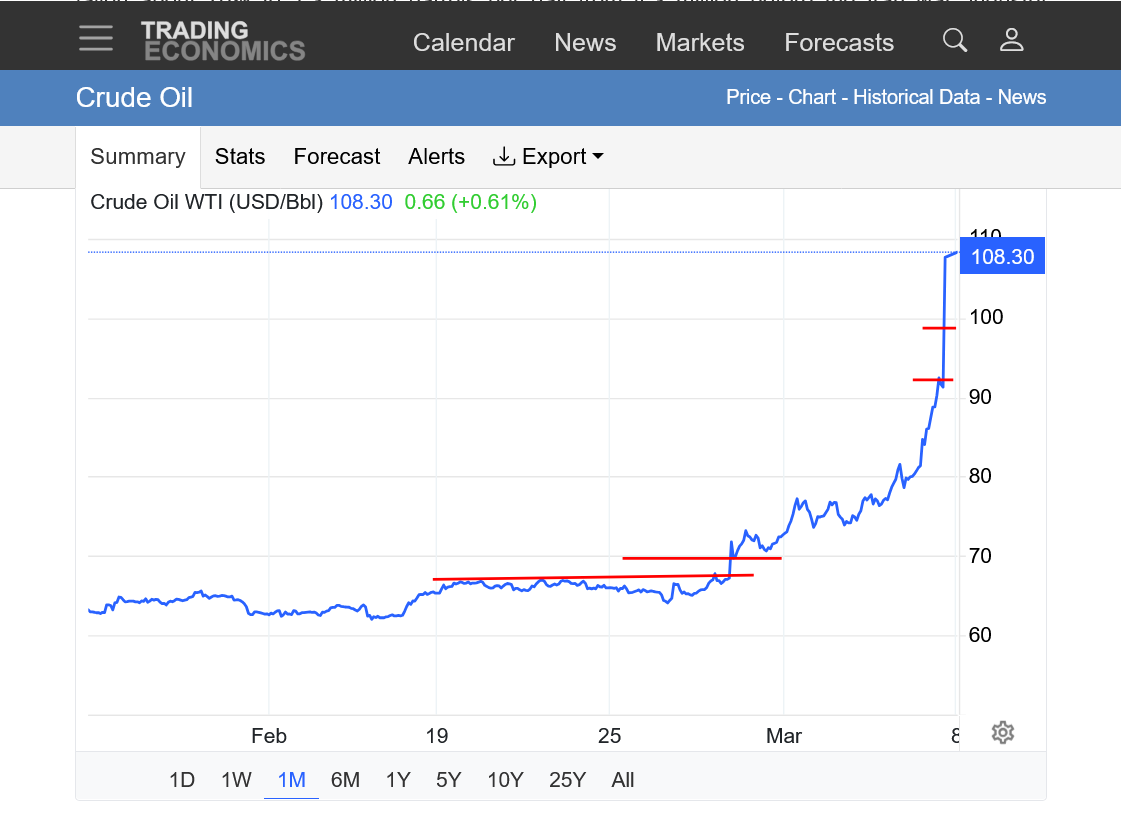The image size is (1121, 828).
Task: Open the Alerts tab
Action: tap(436, 157)
